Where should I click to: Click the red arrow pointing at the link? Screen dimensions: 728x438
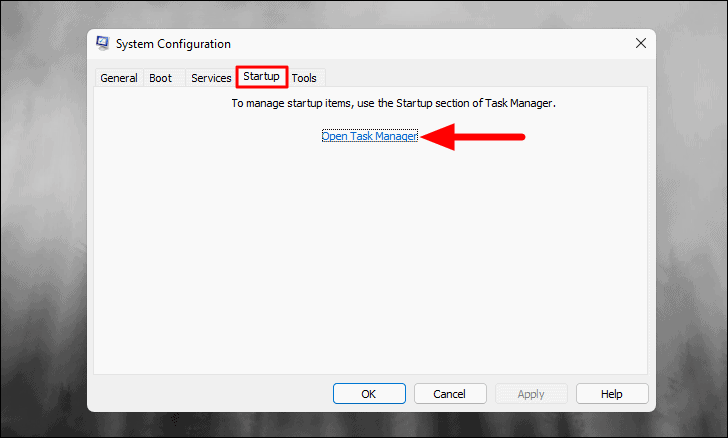(472, 137)
